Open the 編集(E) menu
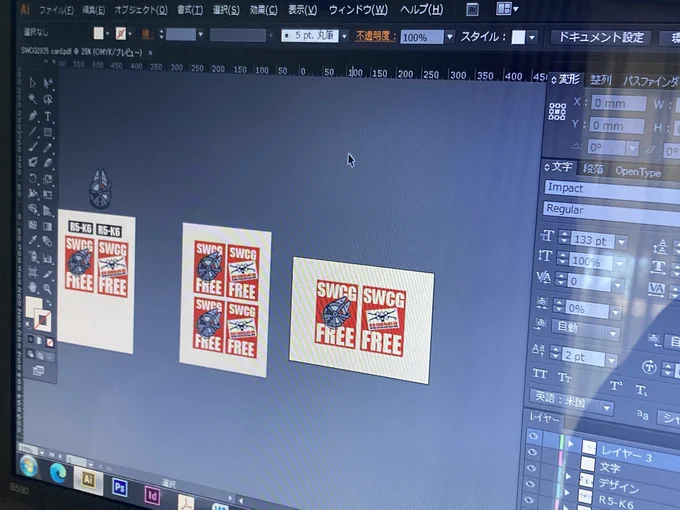Screen dimensions: 680x510 coord(94,10)
